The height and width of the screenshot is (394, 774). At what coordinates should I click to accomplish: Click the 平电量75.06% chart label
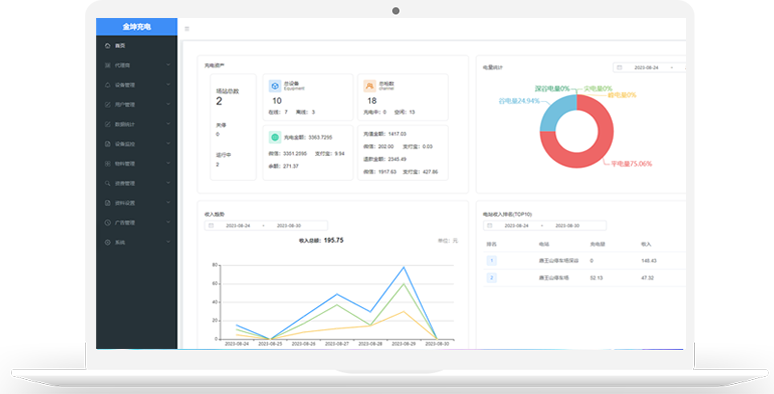(x=631, y=163)
